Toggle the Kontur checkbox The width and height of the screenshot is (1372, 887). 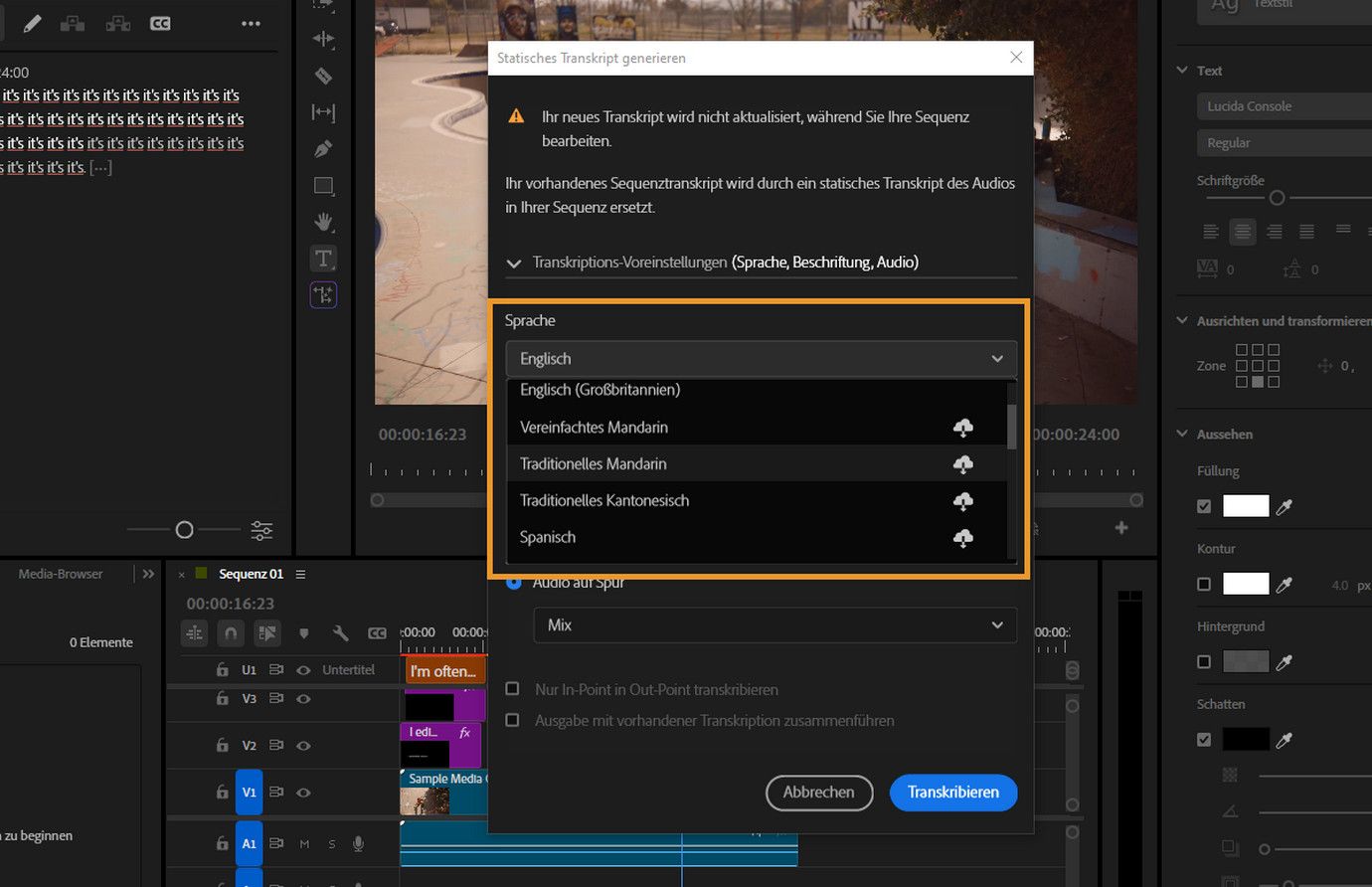coord(1204,584)
